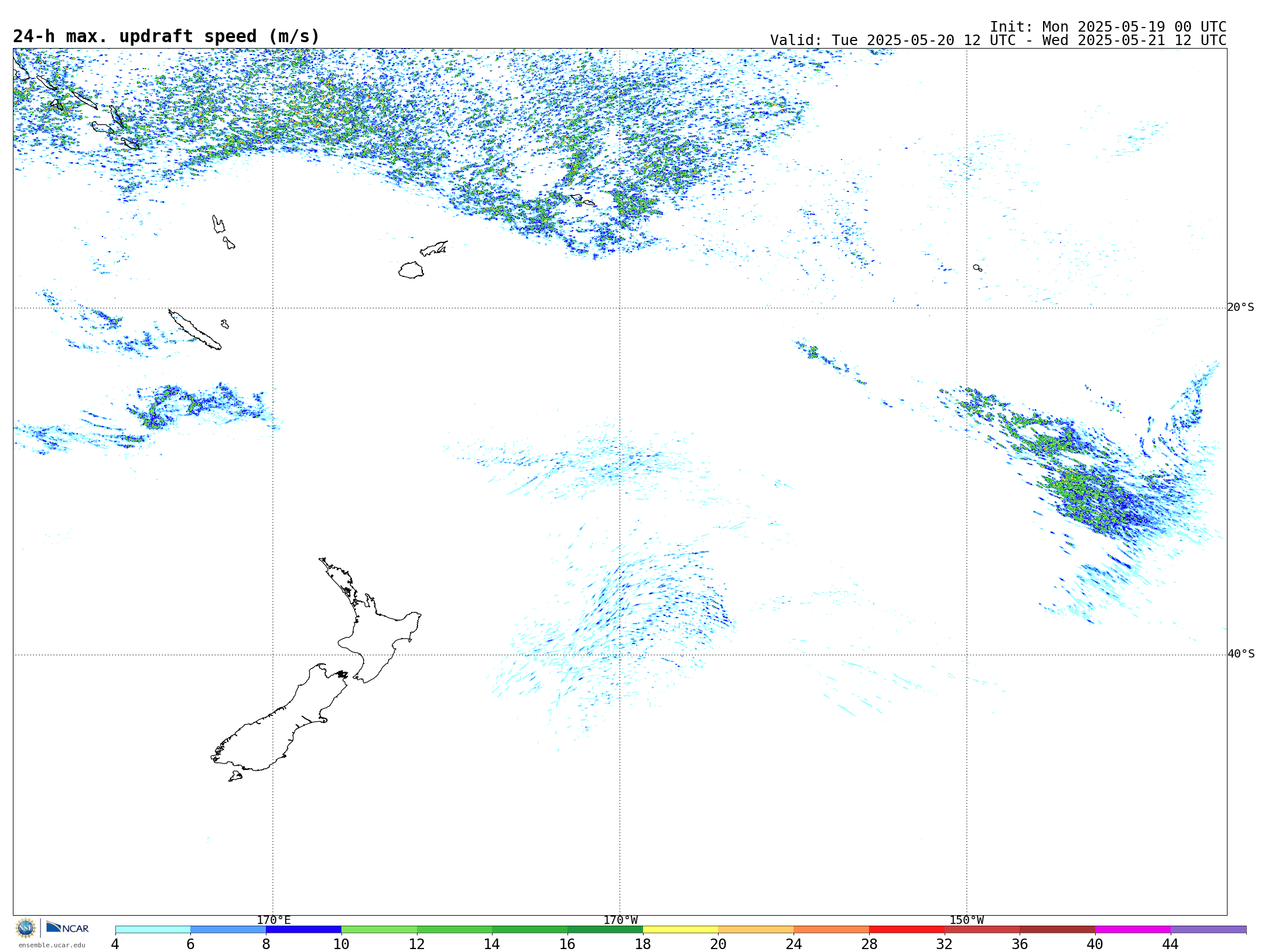Click the colorbar tick label '28'
The width and height of the screenshot is (1265, 952).
click(869, 944)
